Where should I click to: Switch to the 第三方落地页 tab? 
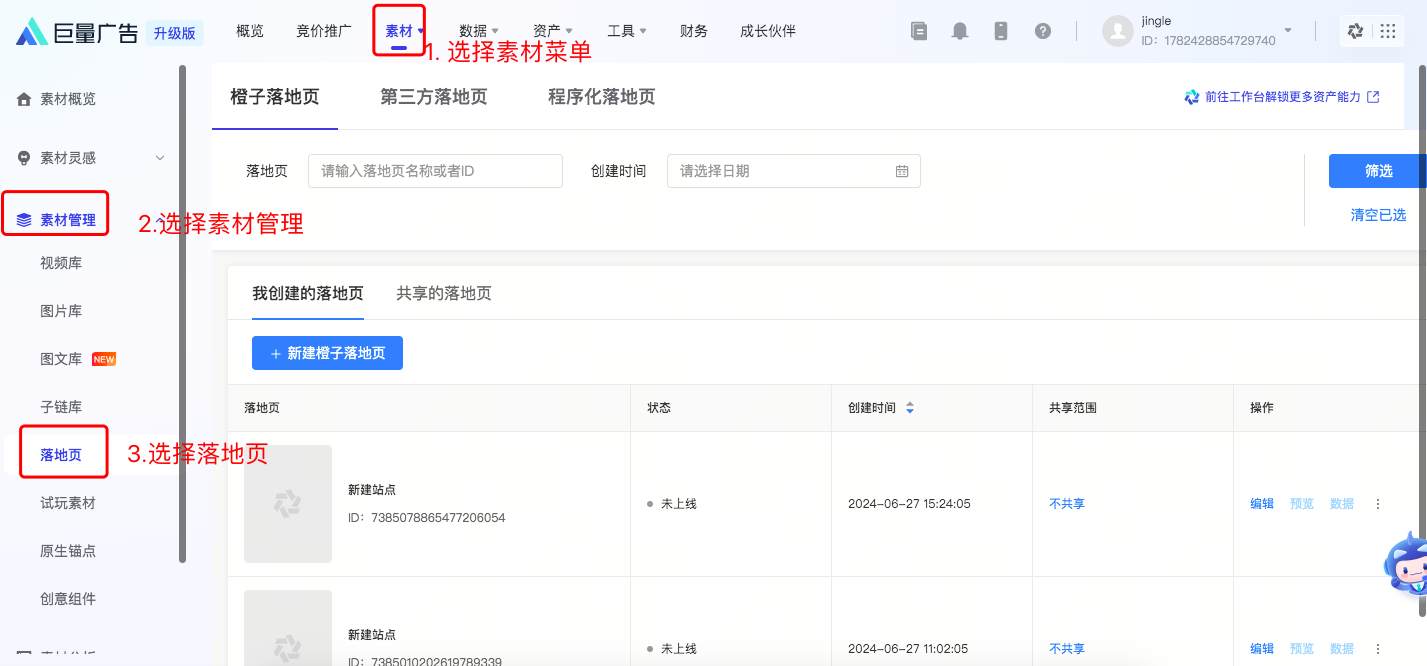tap(433, 97)
